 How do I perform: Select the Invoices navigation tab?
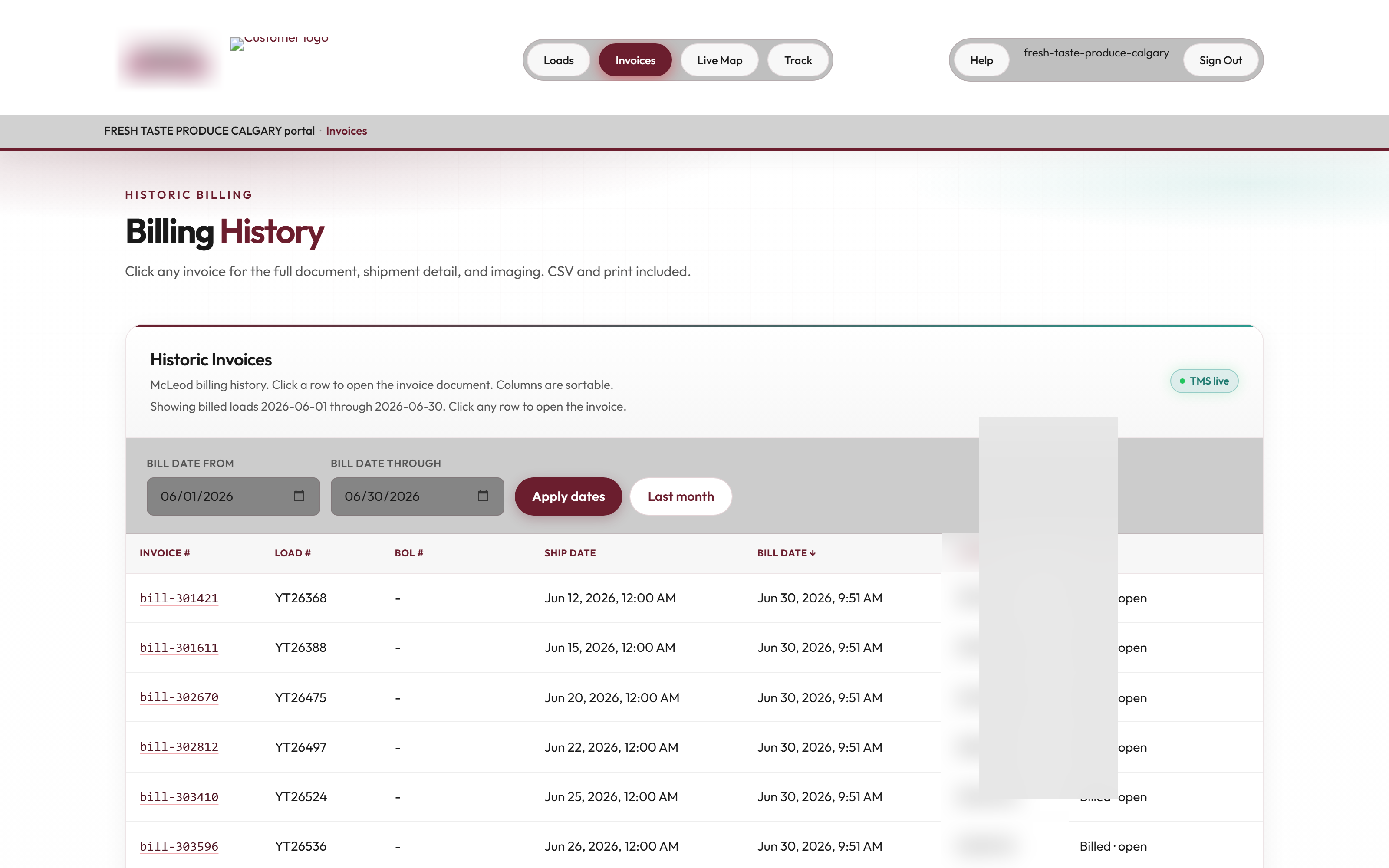click(x=635, y=60)
